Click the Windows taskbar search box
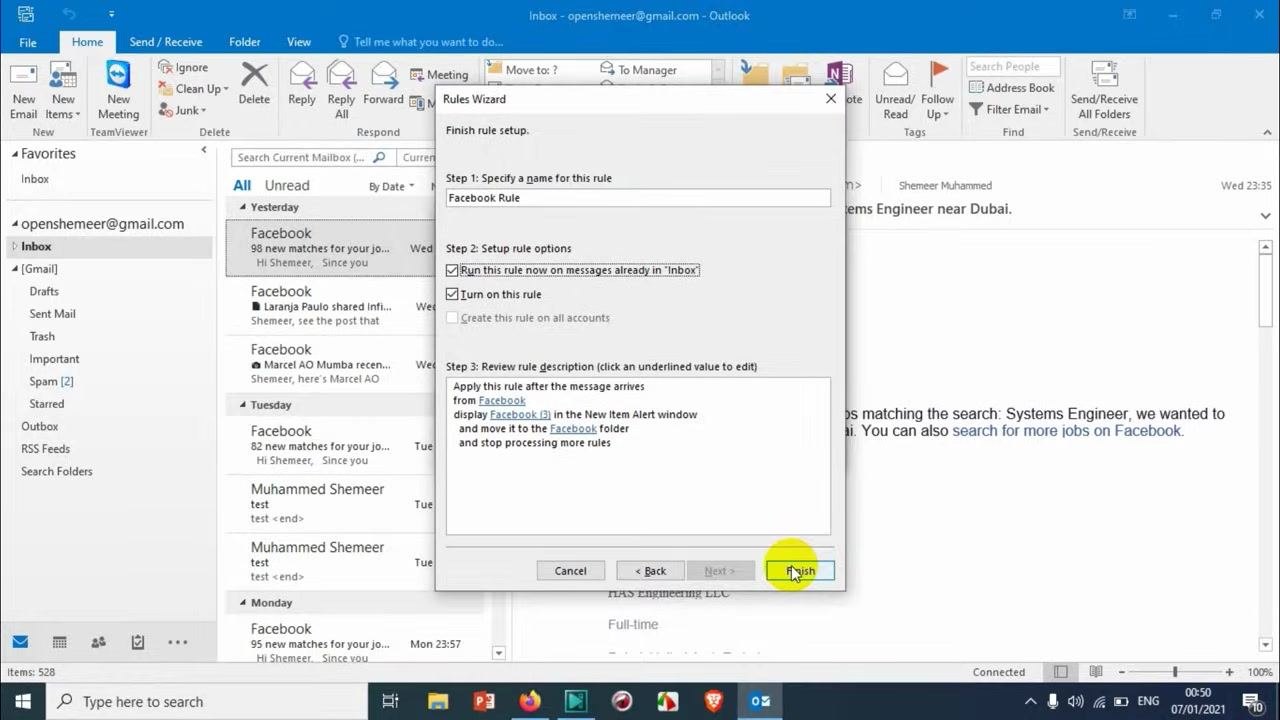This screenshot has width=1280, height=720. pyautogui.click(x=207, y=702)
